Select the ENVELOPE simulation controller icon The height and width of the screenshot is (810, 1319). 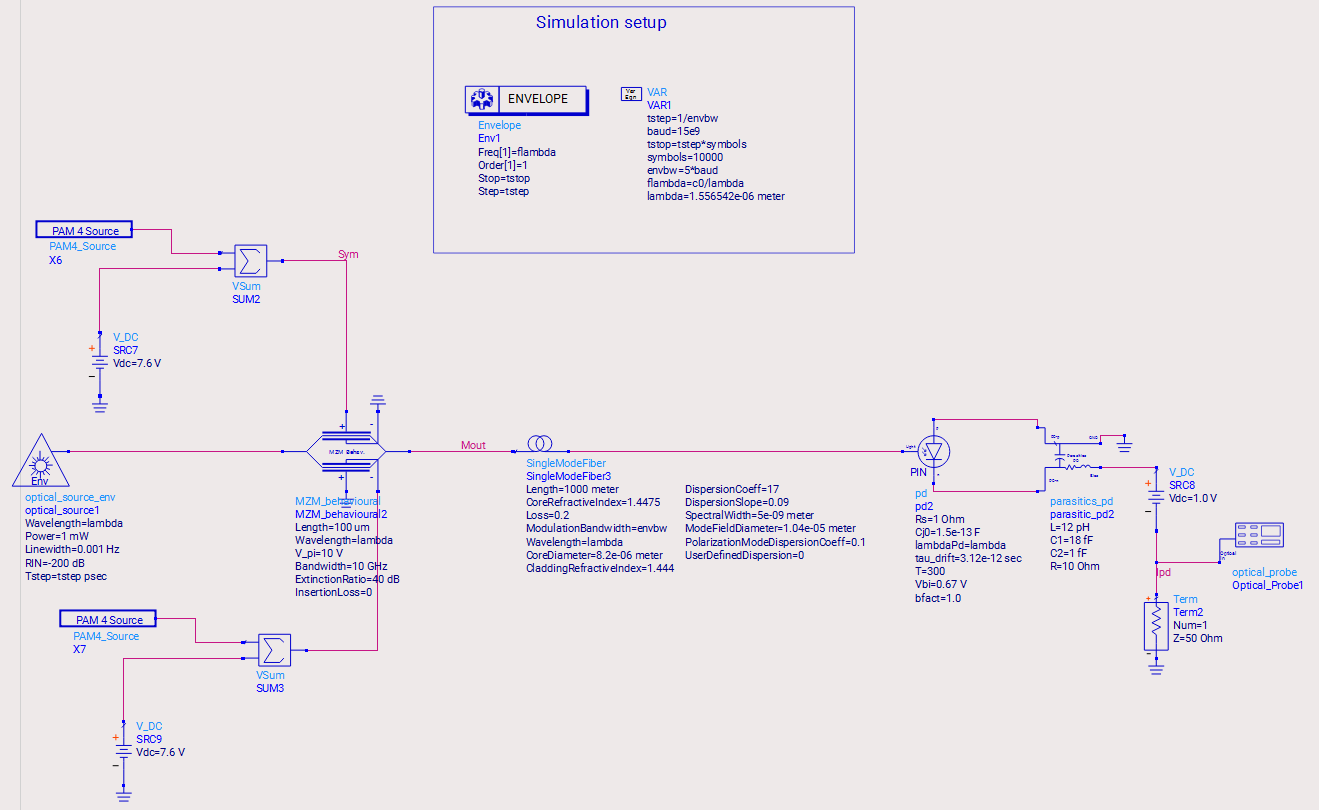[526, 99]
